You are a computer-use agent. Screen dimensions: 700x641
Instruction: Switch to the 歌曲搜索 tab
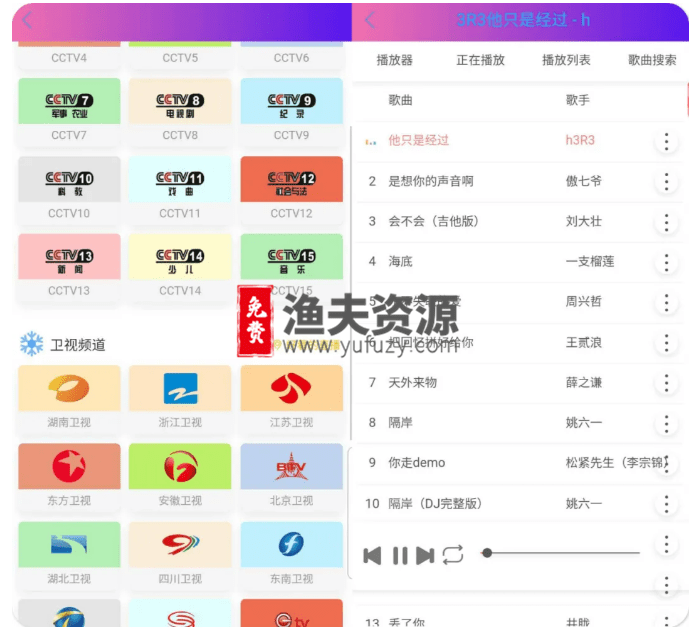click(x=652, y=60)
